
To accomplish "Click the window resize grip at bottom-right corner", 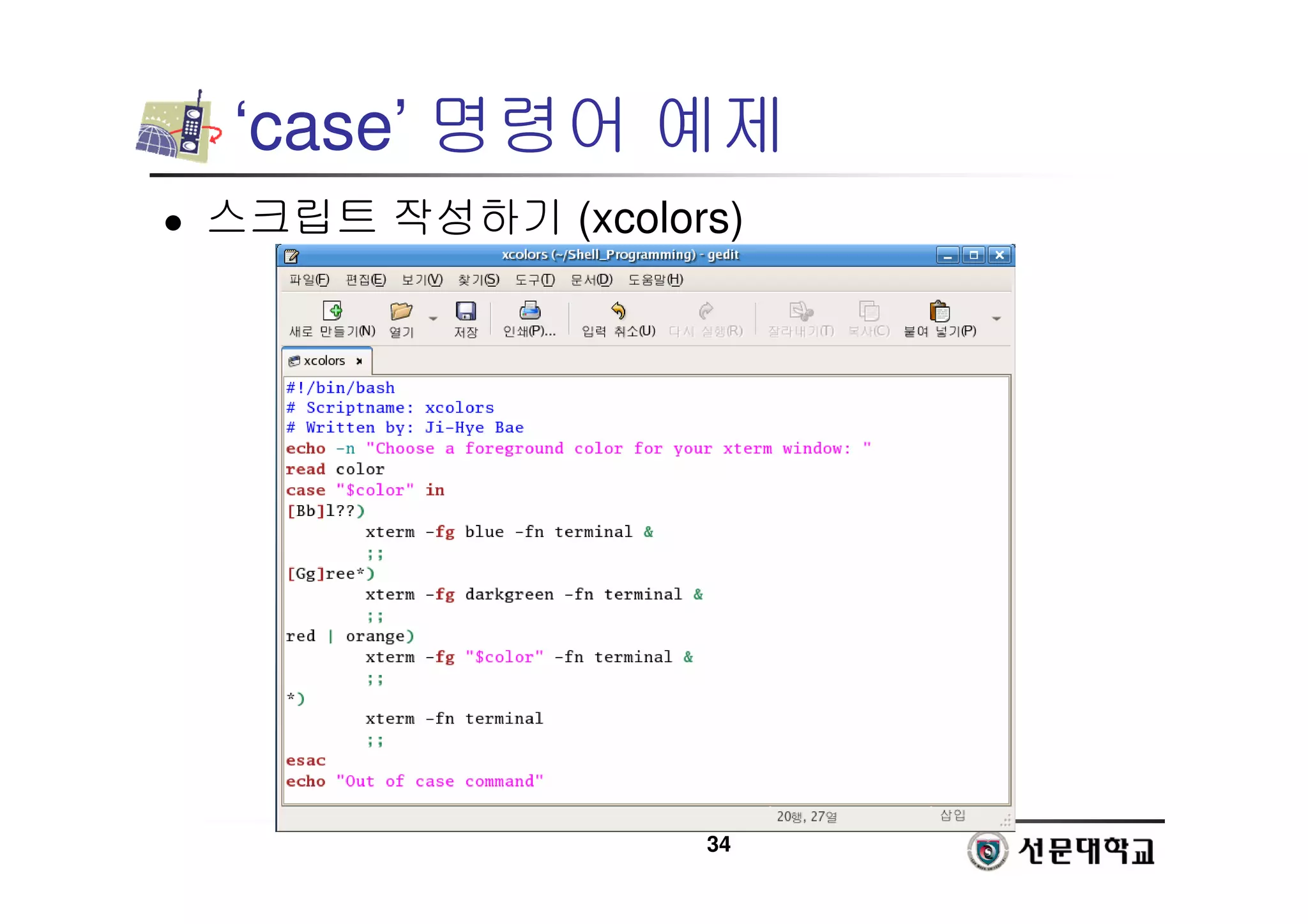I will pyautogui.click(x=1005, y=821).
